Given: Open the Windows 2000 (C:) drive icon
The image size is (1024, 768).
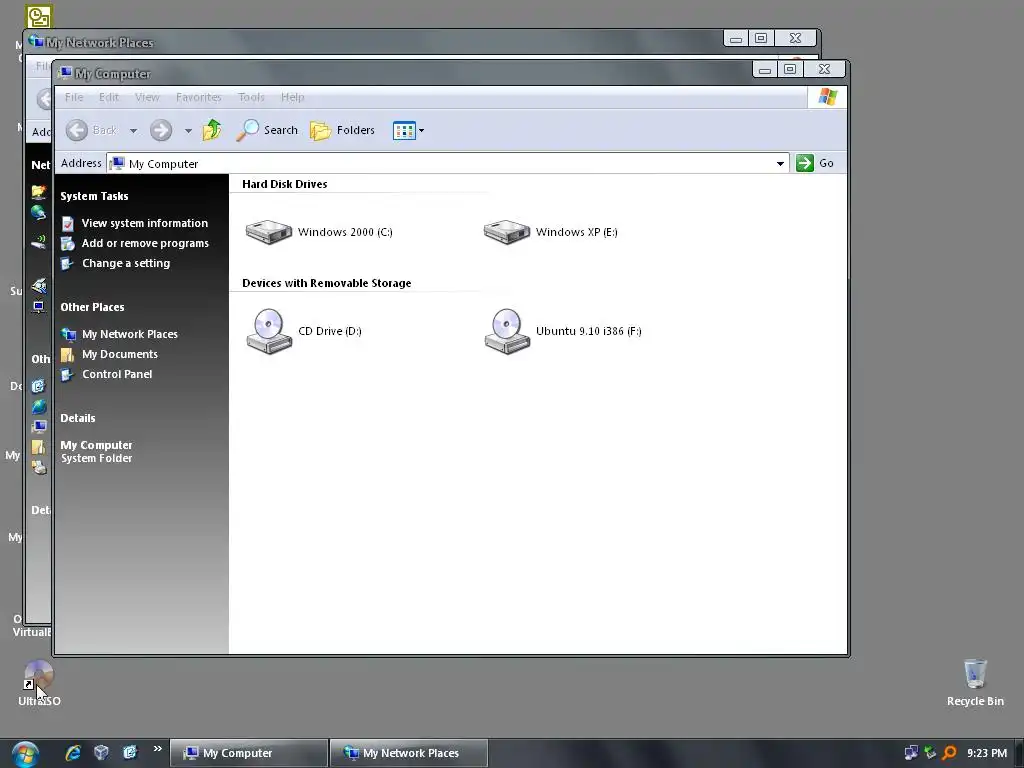Looking at the screenshot, I should click(x=268, y=232).
